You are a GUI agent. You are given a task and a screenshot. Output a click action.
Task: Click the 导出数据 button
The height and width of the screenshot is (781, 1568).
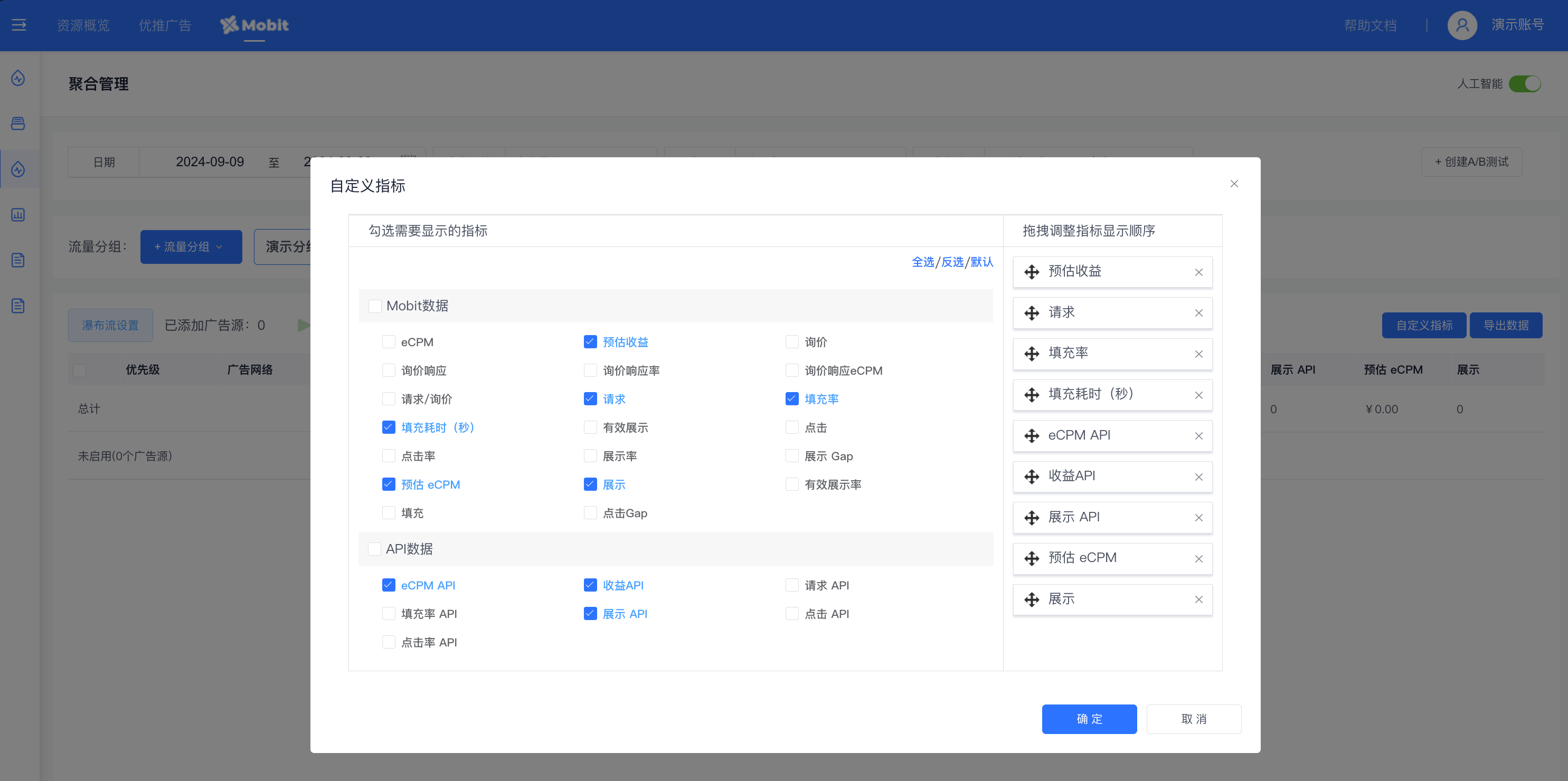pyautogui.click(x=1506, y=326)
